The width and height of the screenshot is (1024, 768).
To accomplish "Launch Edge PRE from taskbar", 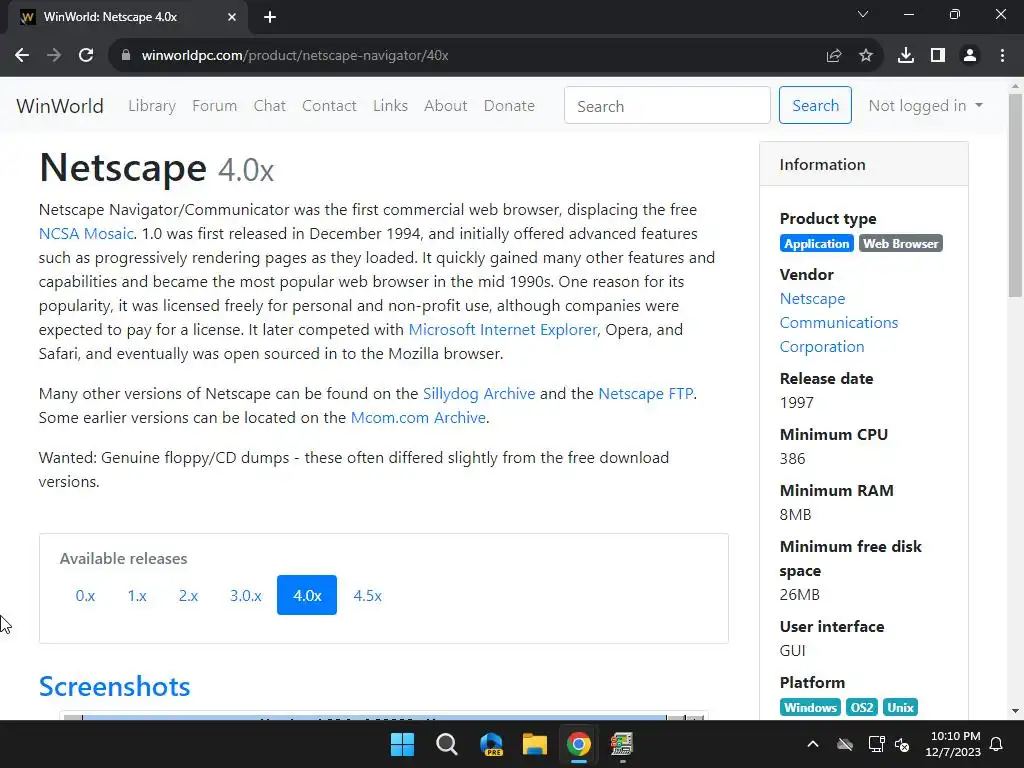I will [x=491, y=744].
